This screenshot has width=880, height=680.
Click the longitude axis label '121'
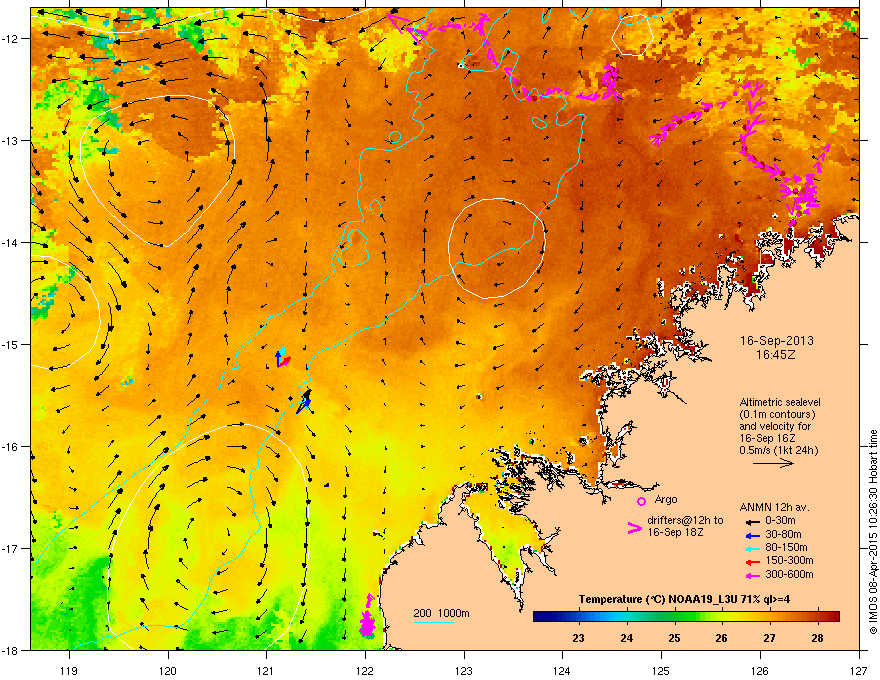pos(266,670)
